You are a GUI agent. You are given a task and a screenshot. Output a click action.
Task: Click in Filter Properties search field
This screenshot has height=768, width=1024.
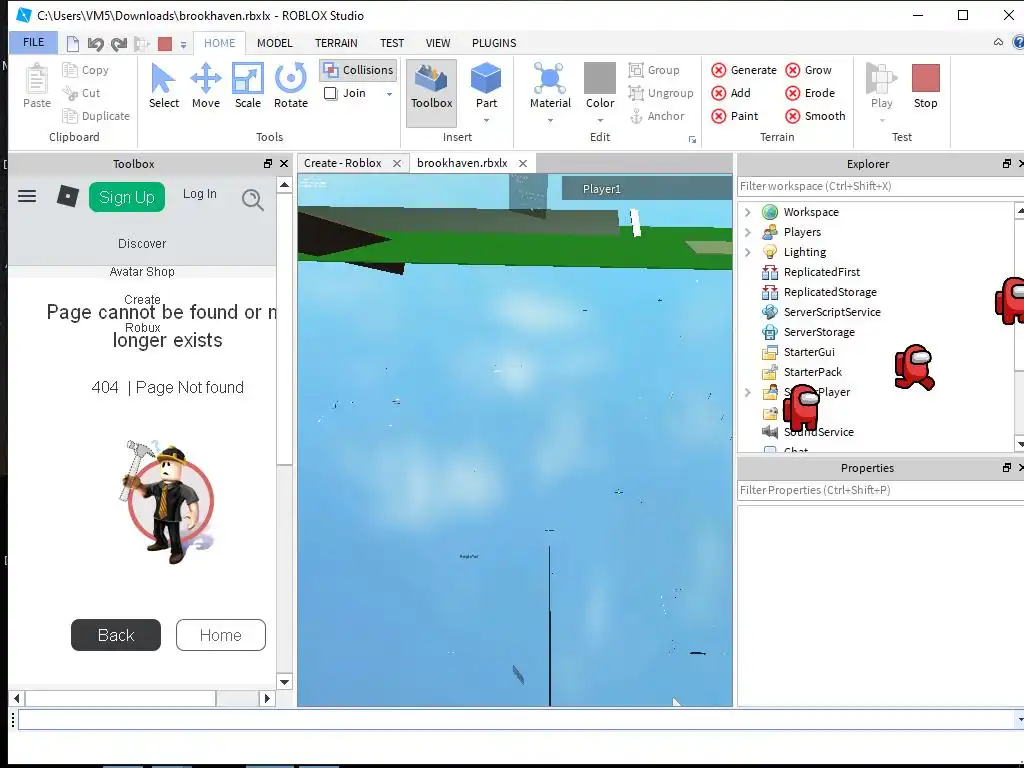pos(880,490)
